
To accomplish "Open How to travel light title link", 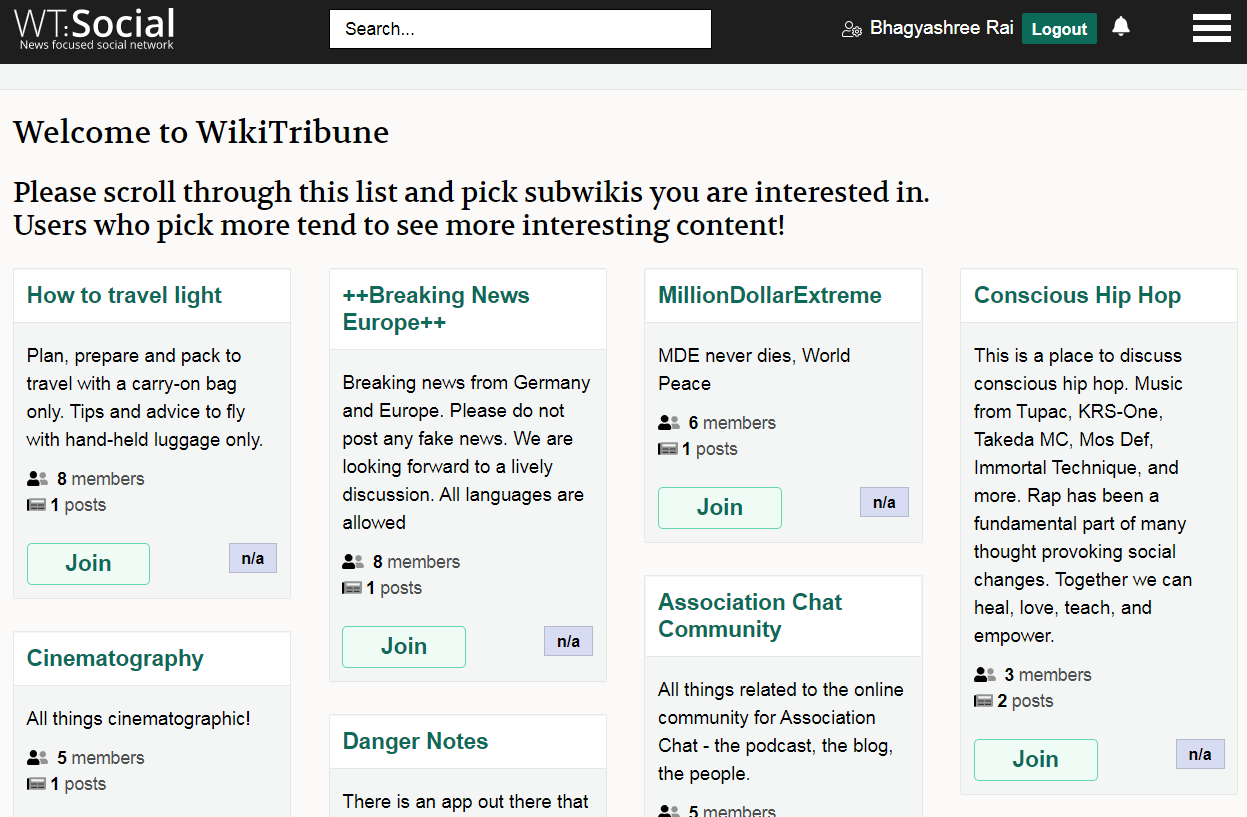I will pyautogui.click(x=124, y=295).
